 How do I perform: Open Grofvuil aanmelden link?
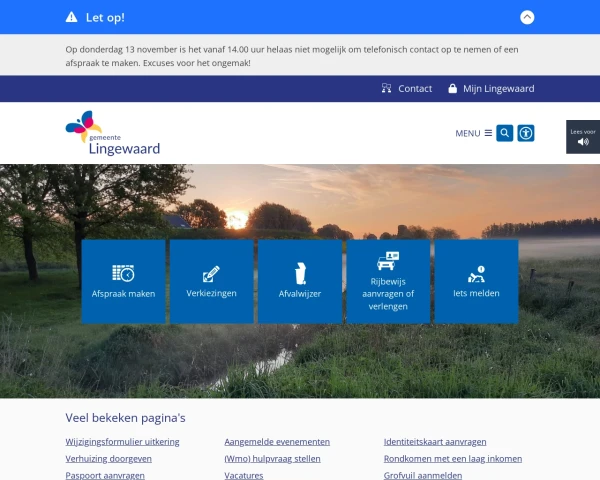[423, 475]
